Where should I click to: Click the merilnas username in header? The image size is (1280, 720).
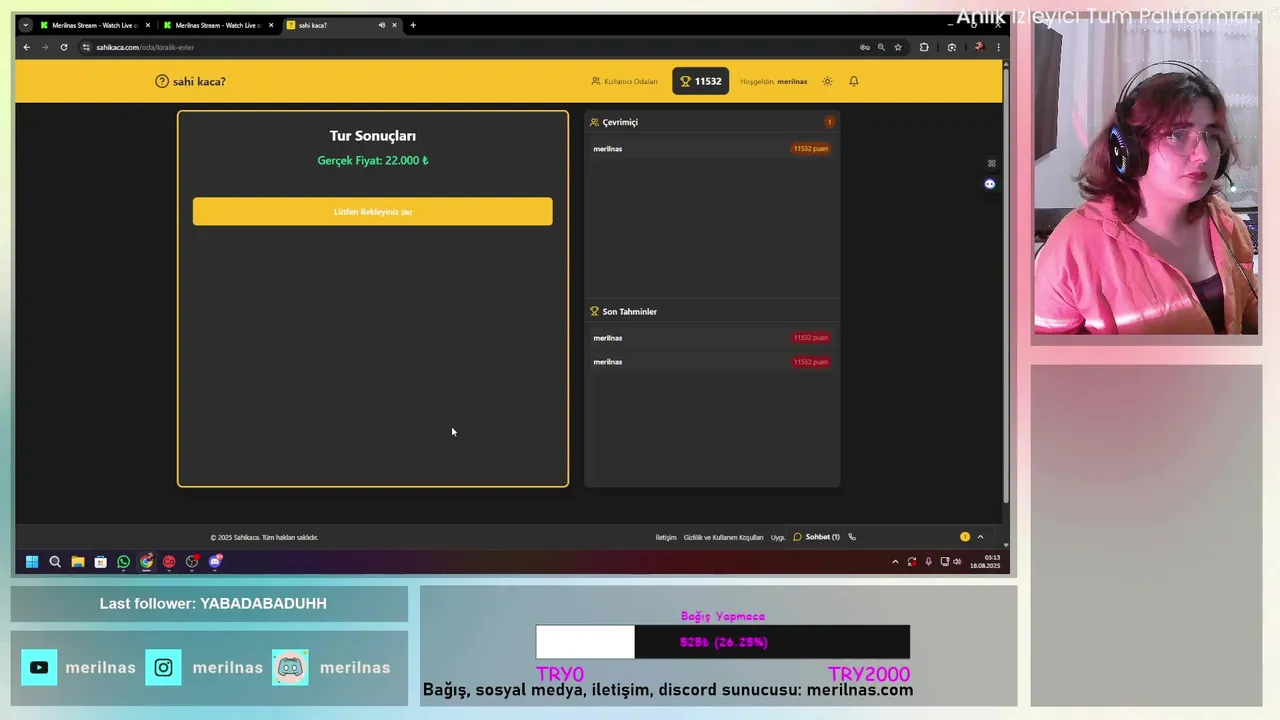click(792, 81)
